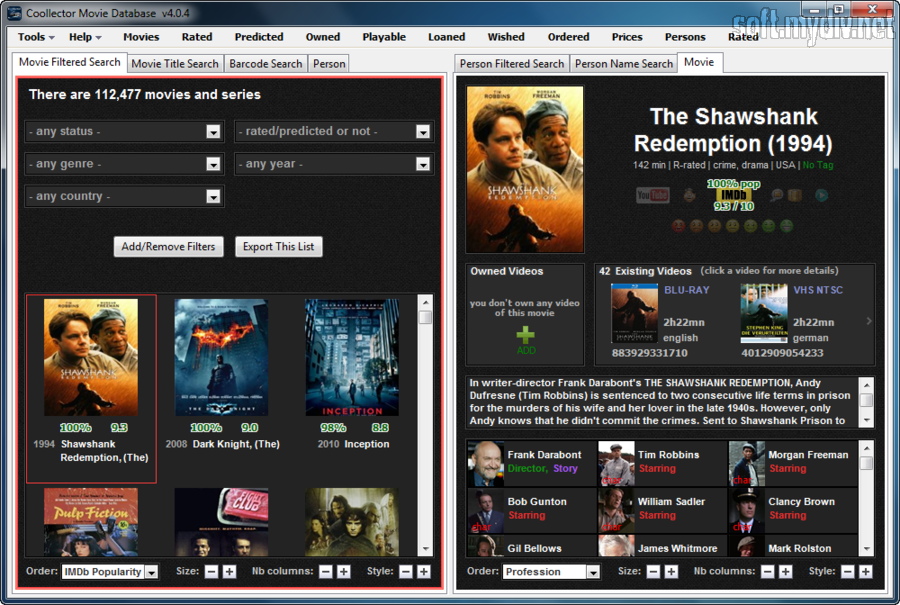This screenshot has width=900, height=605.
Task: Expand the 'any genre' filter dropdown
Action: click(124, 164)
